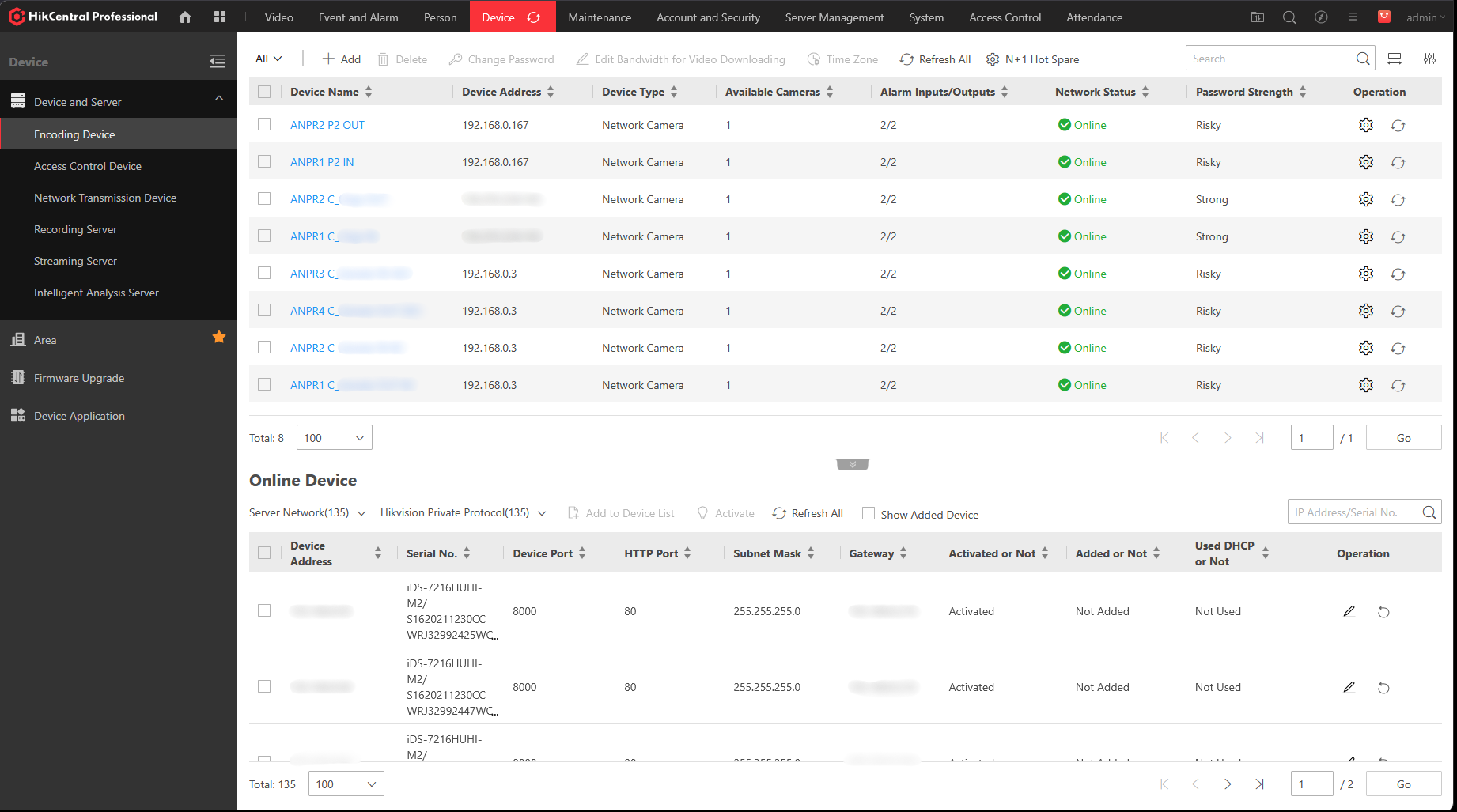Screen dimensions: 1457x812
Task: Check second online device row checkbox
Action: [264, 686]
